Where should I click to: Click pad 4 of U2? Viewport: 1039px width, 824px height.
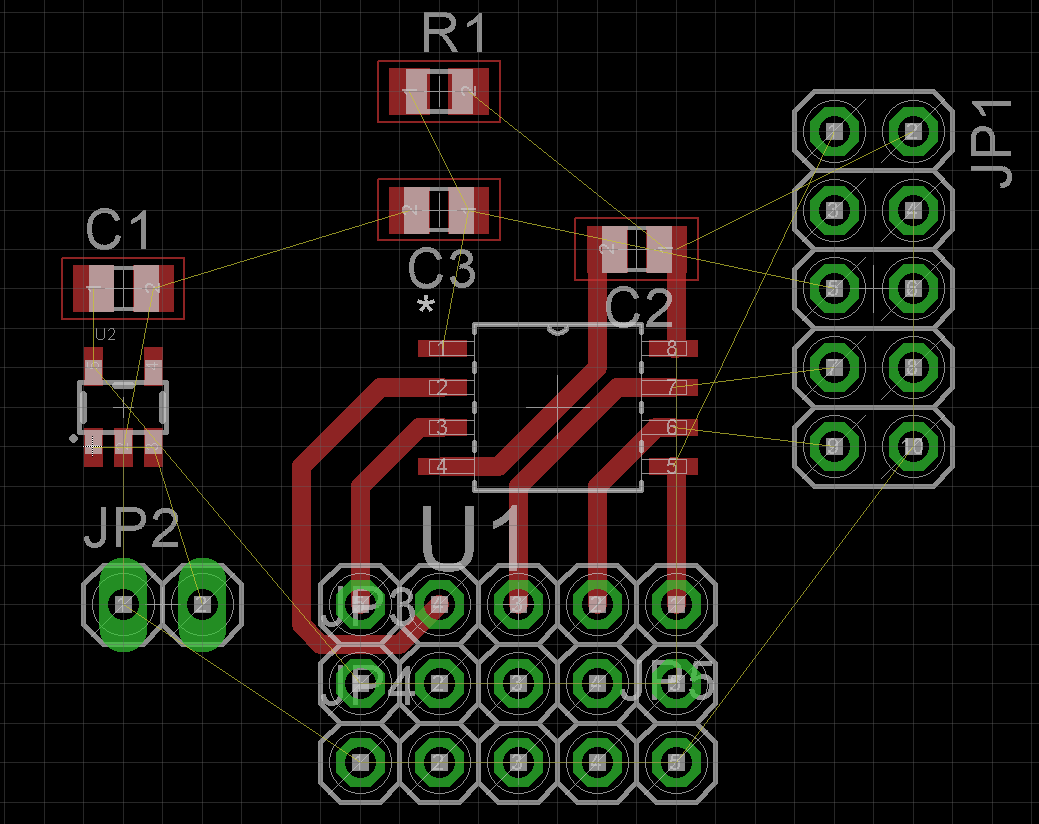pyautogui.click(x=153, y=366)
